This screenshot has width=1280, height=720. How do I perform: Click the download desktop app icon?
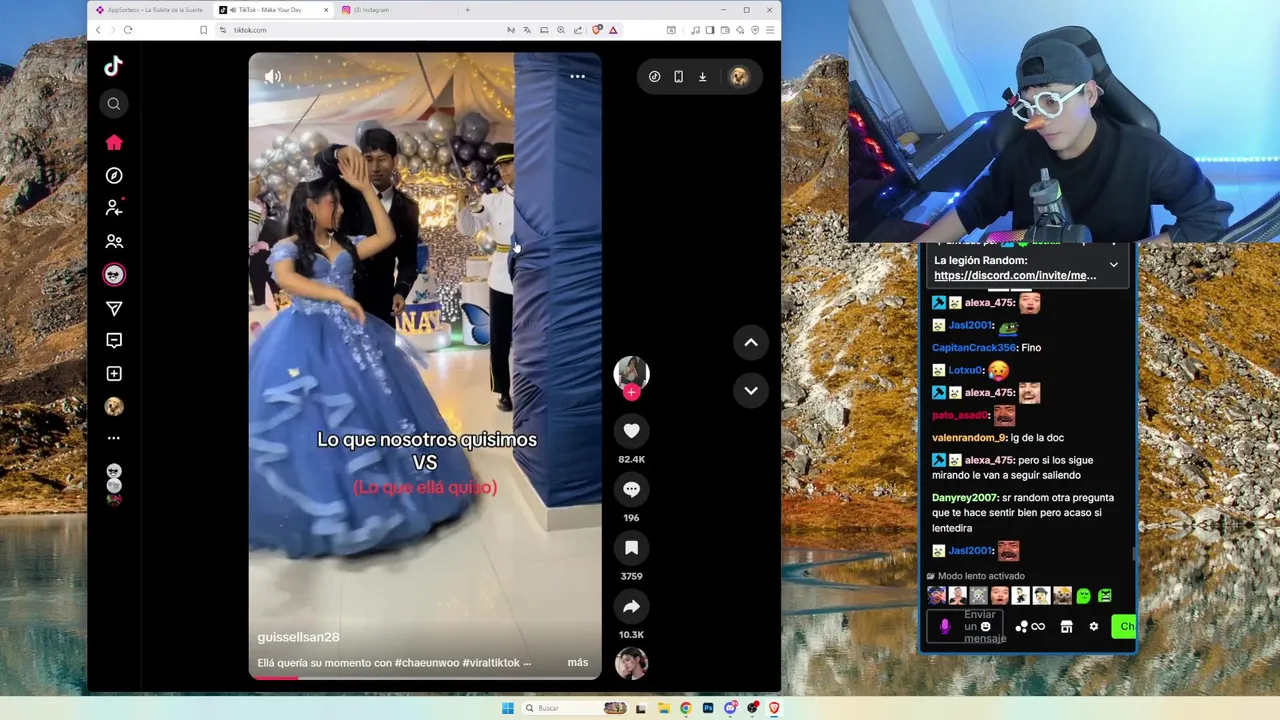[703, 77]
